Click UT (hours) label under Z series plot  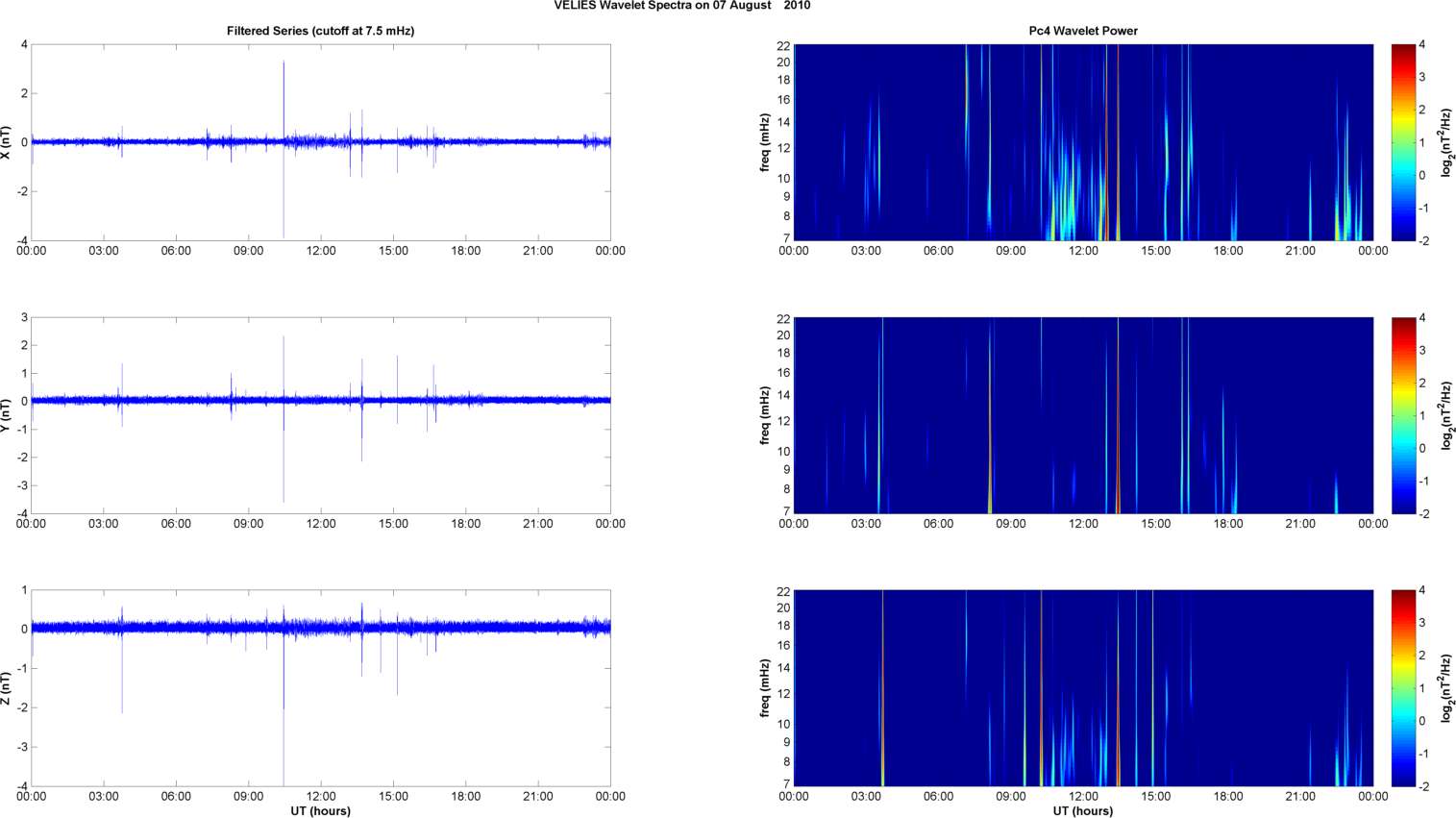[x=320, y=810]
